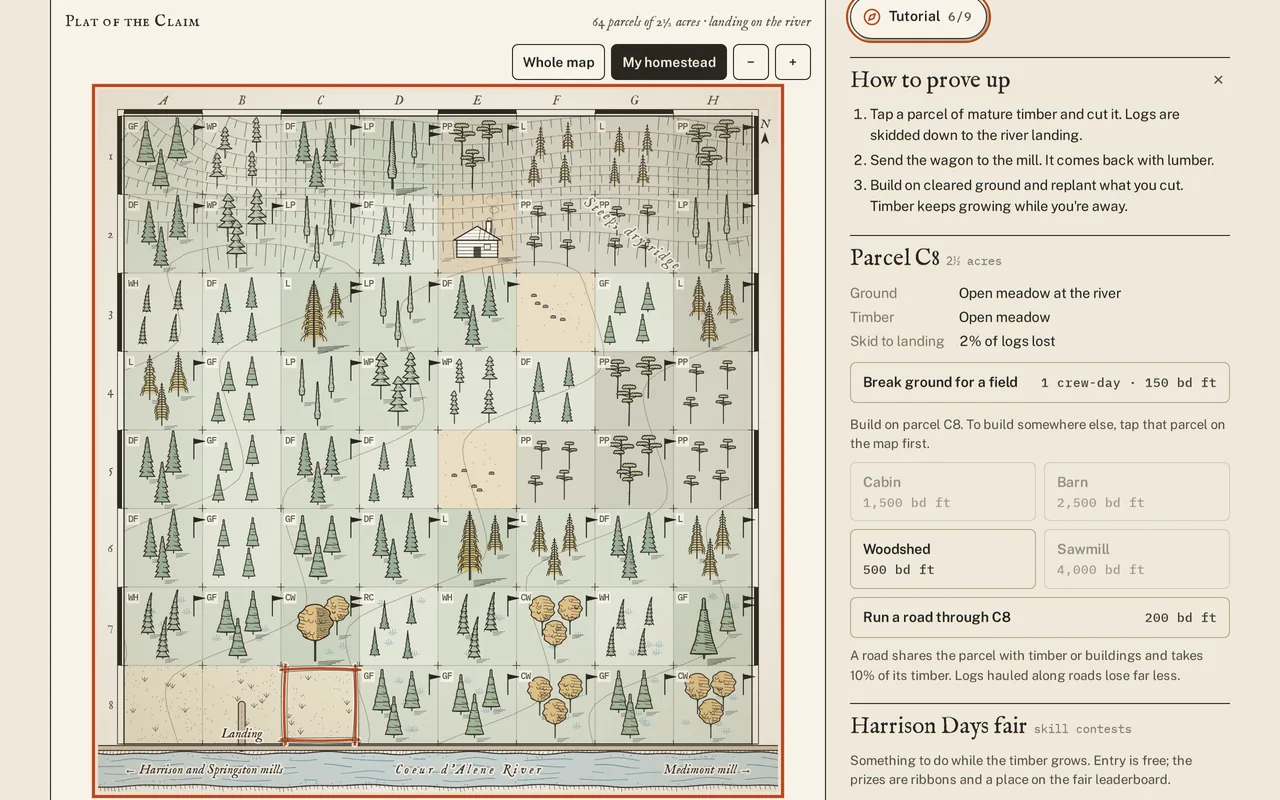Tap the large fir in parcel H7

pyautogui.click(x=706, y=628)
